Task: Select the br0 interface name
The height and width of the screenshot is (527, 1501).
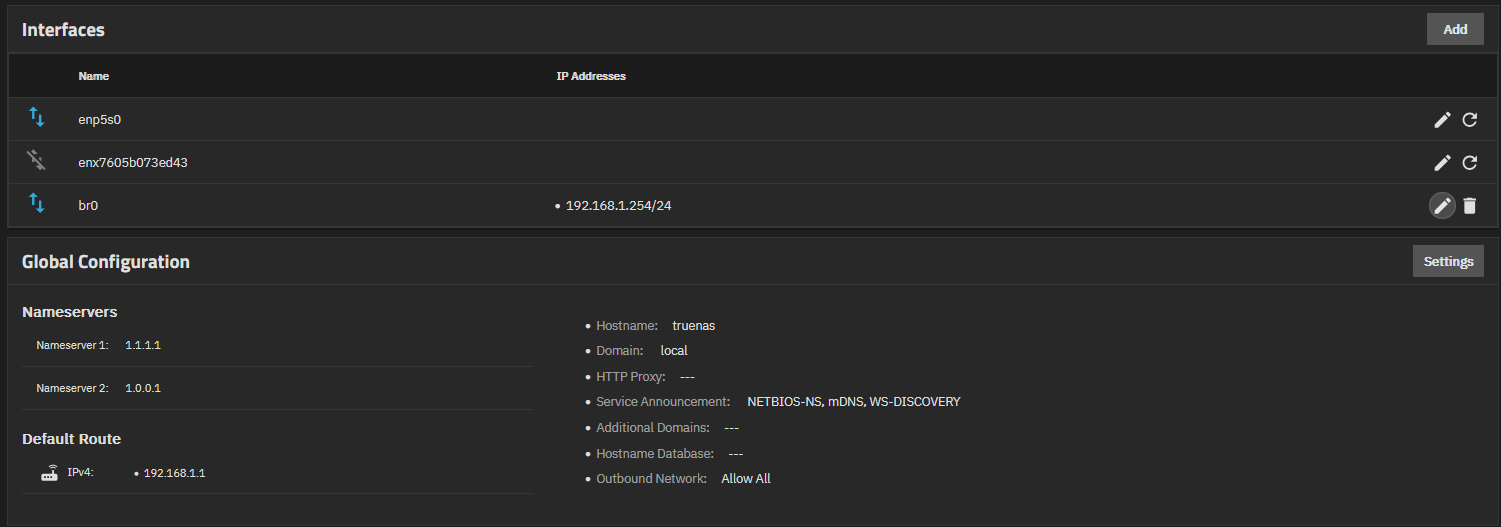Action: coord(88,205)
